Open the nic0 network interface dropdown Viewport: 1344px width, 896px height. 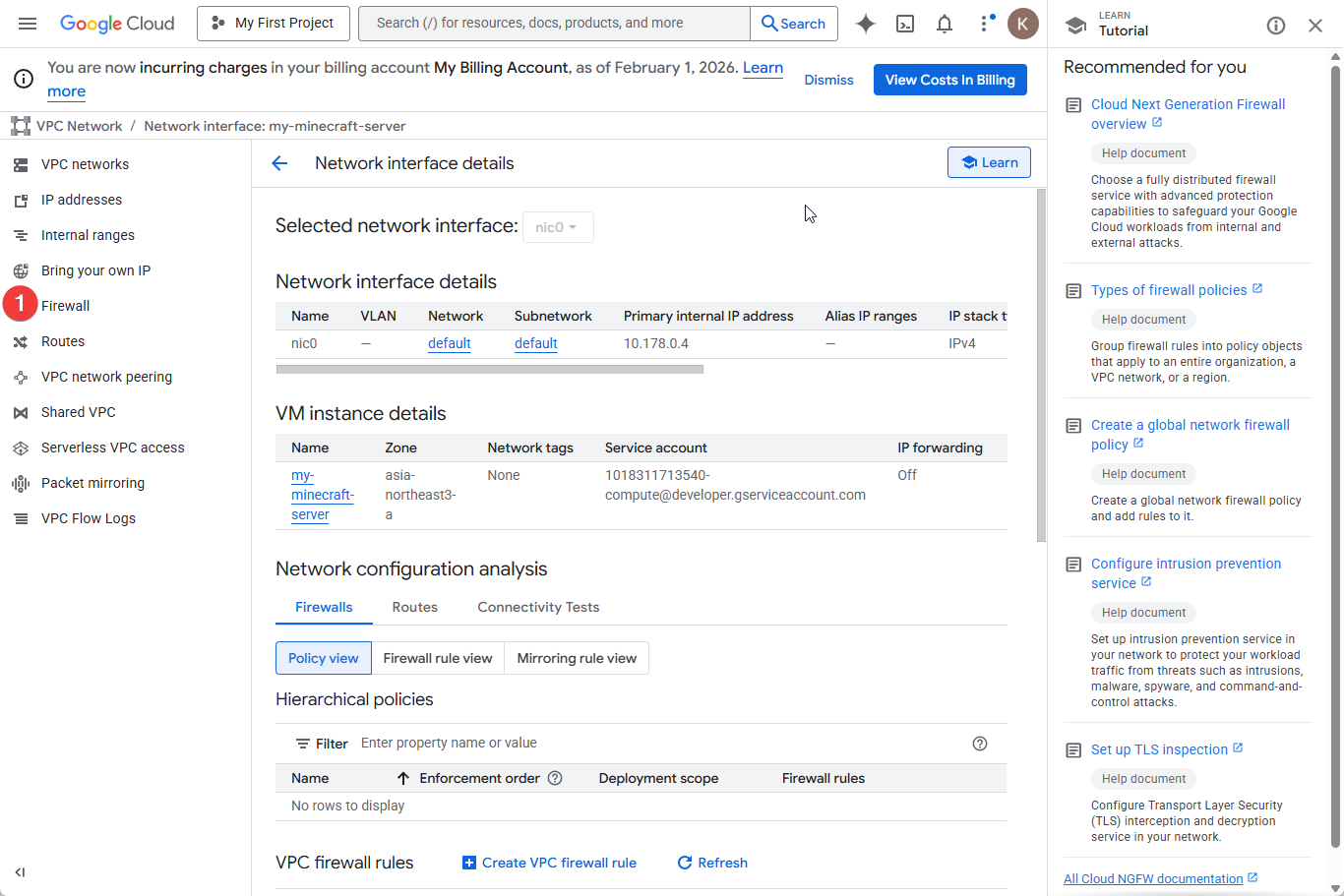click(x=558, y=227)
